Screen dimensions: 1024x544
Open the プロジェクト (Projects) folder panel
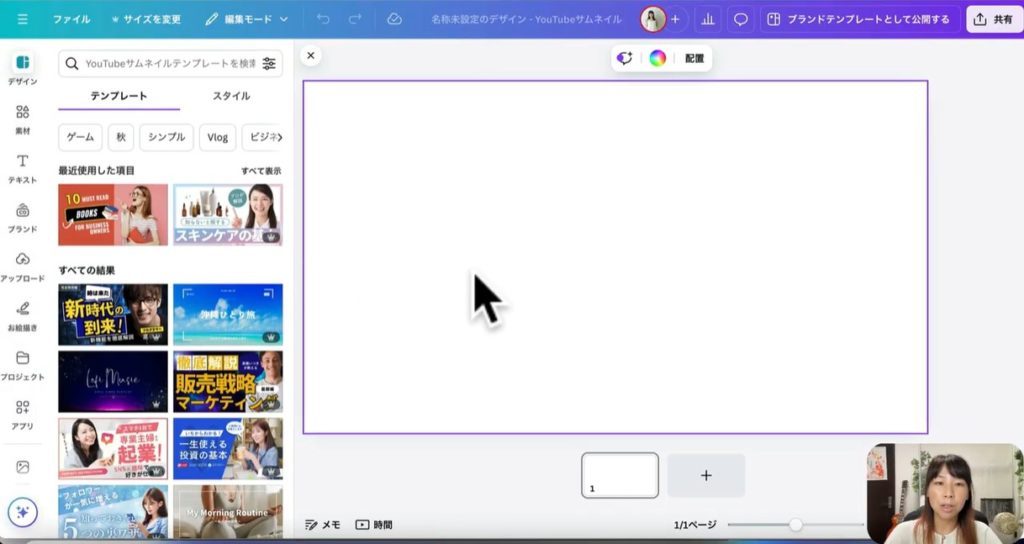[x=22, y=363]
